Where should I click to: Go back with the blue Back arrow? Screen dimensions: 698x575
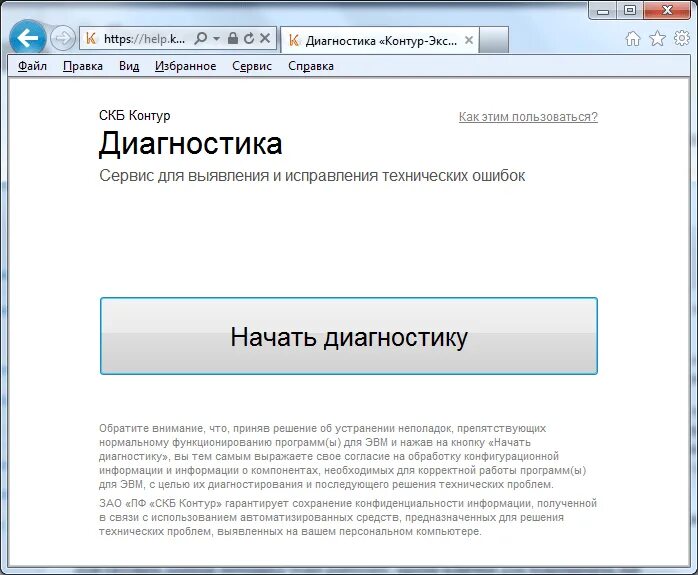[x=28, y=38]
